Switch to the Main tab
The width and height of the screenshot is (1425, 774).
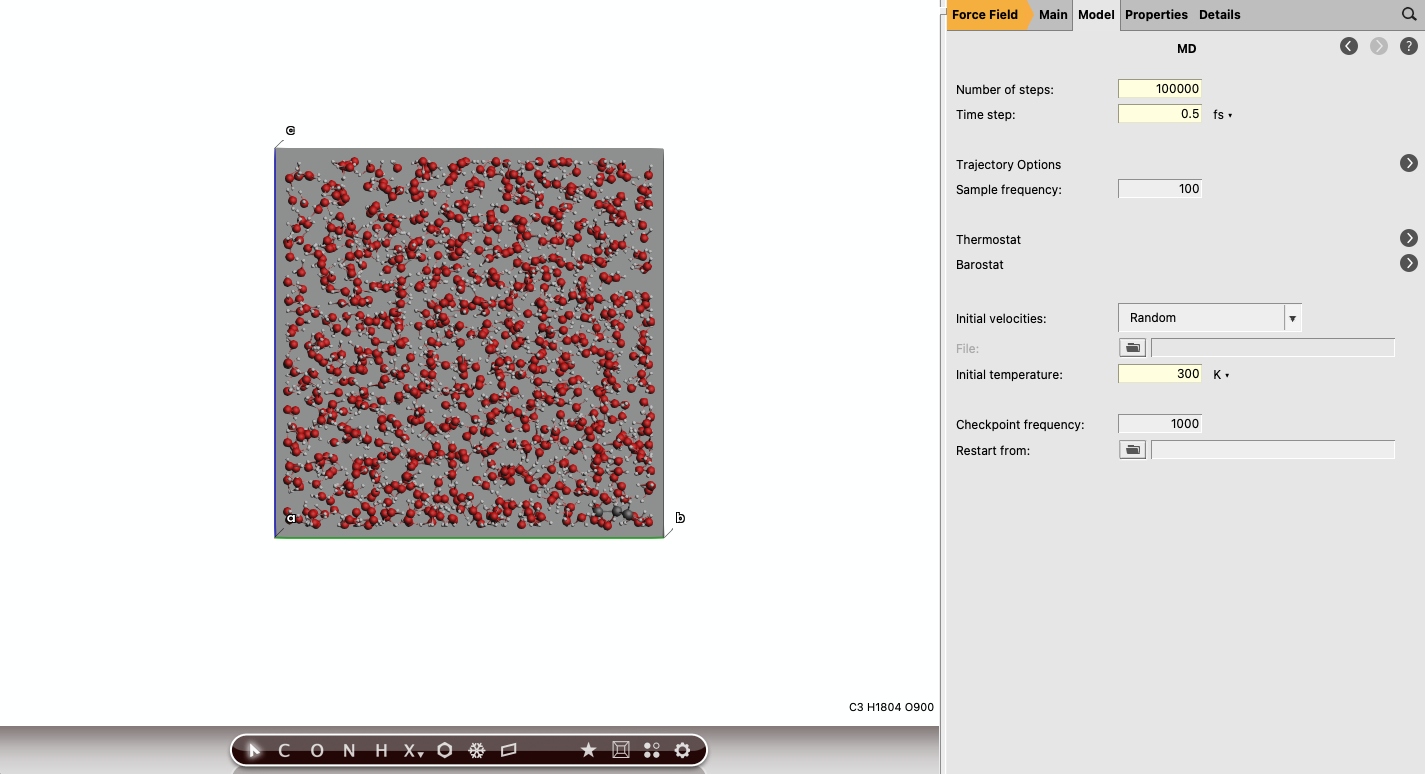click(1053, 15)
